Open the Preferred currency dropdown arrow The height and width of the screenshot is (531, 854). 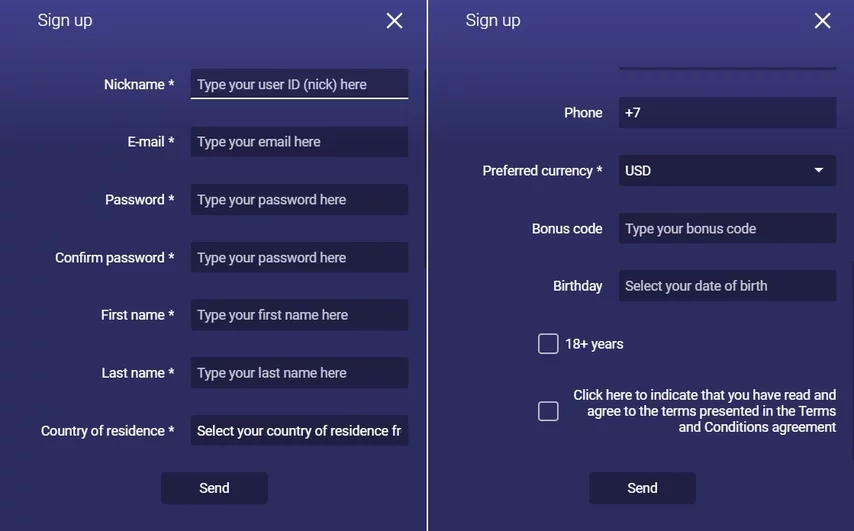point(818,171)
